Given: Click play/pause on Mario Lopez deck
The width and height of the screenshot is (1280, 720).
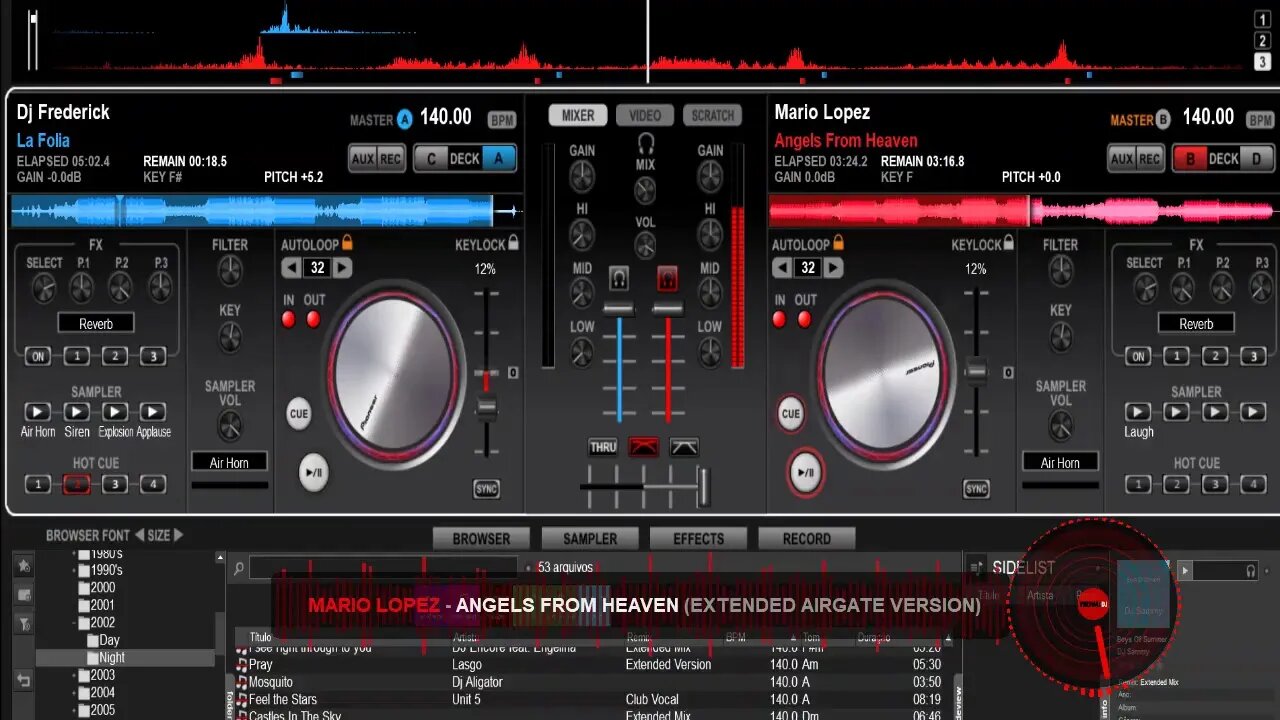Looking at the screenshot, I should coord(805,472).
